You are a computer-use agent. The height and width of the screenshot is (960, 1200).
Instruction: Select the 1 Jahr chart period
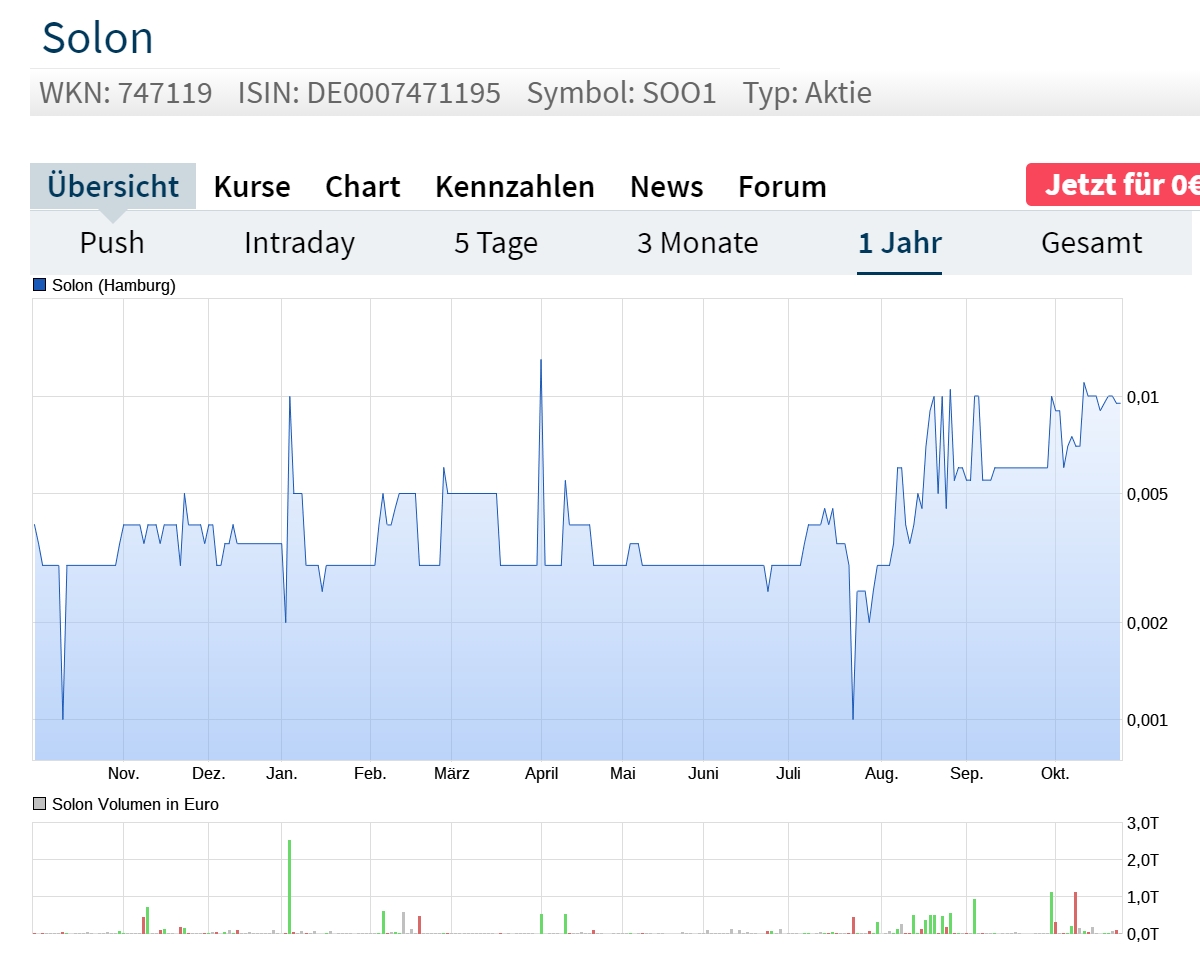[900, 243]
